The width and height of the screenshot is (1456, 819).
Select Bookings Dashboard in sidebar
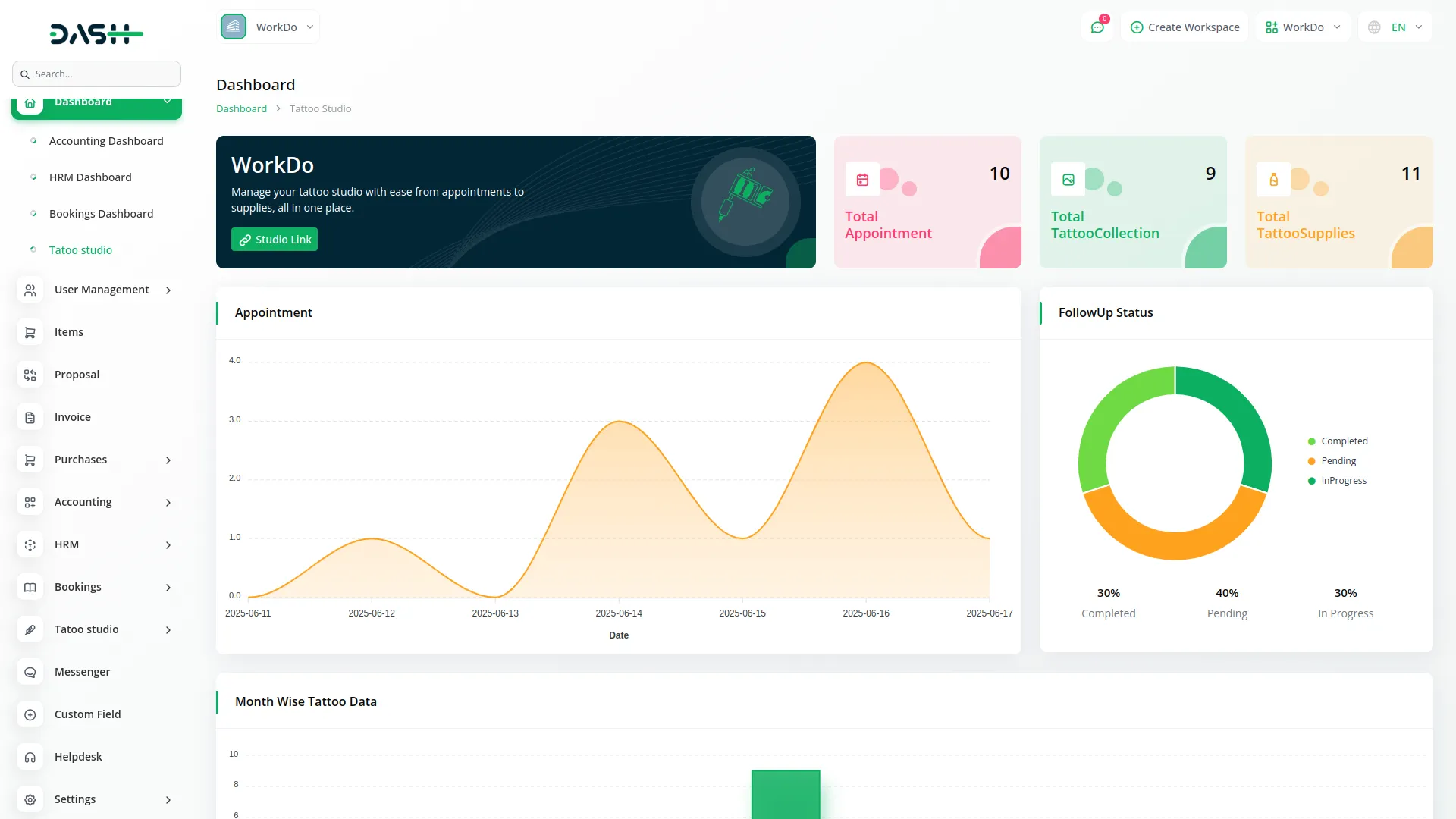click(101, 214)
